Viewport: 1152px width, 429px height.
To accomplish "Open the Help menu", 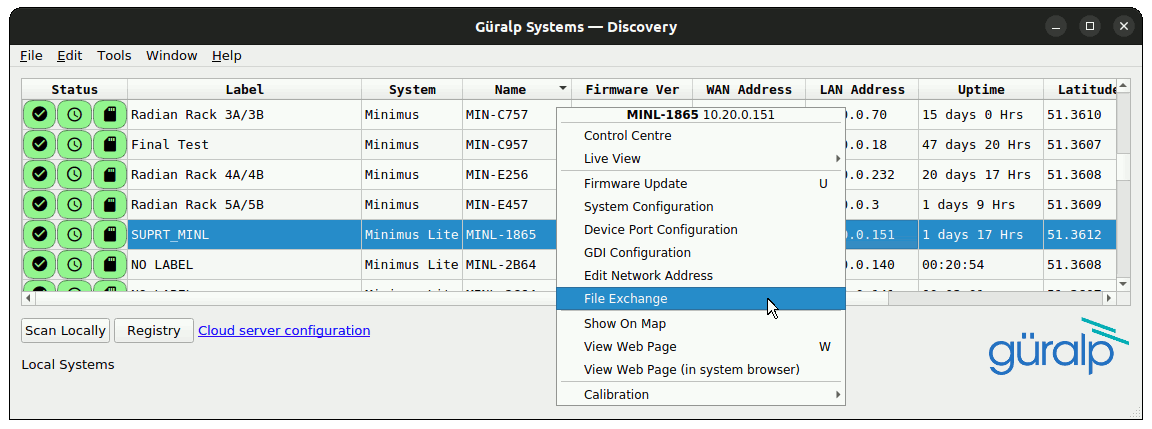I will tap(226, 56).
